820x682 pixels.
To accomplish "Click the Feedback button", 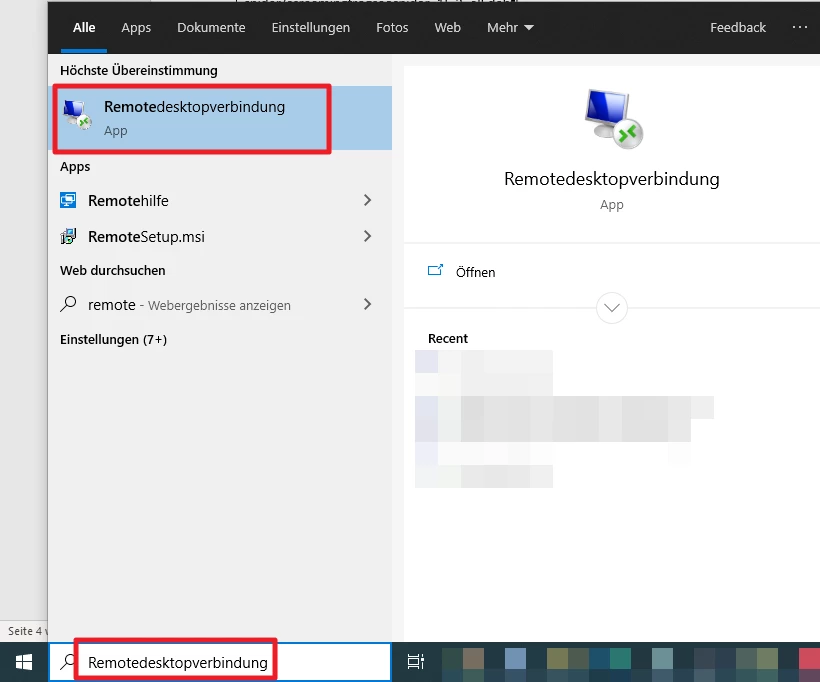I will [738, 28].
